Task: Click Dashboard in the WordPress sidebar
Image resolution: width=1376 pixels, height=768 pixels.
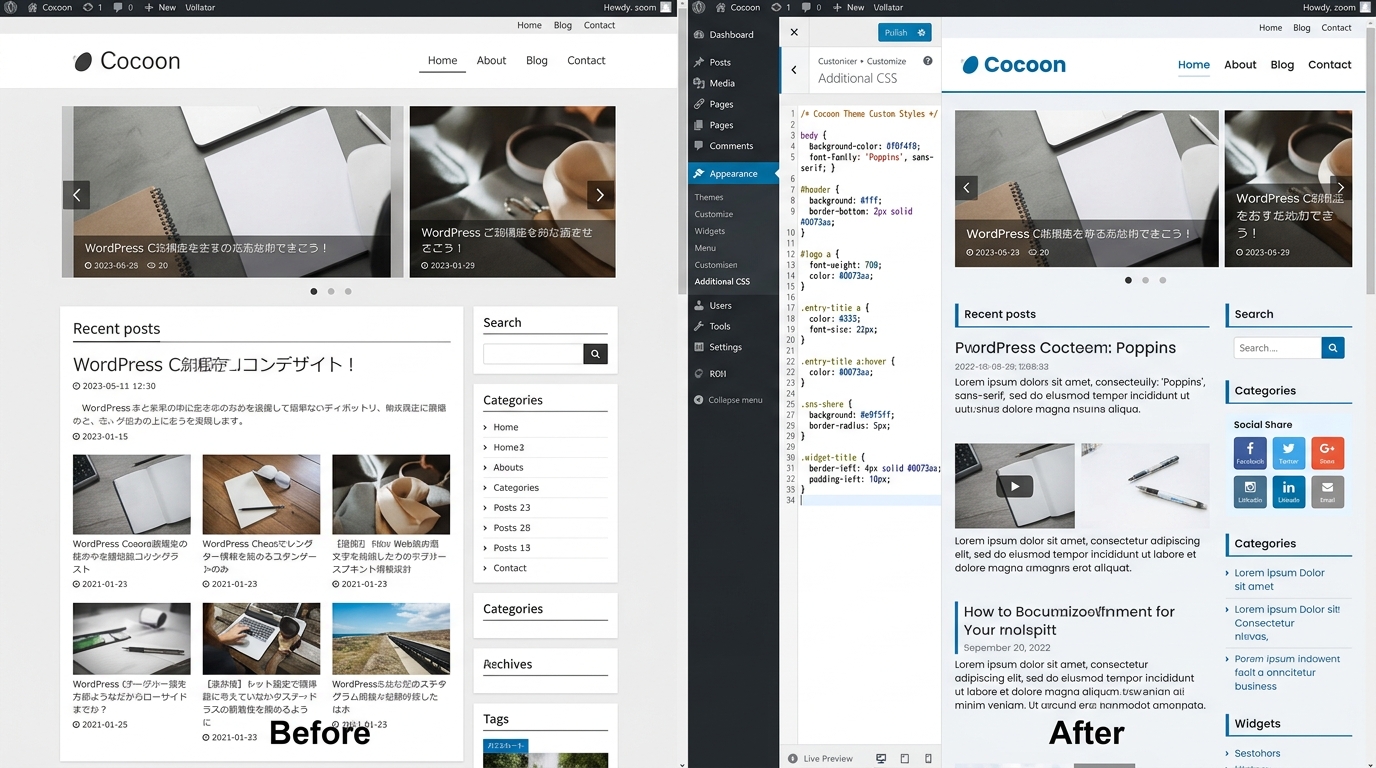Action: pyautogui.click(x=733, y=34)
